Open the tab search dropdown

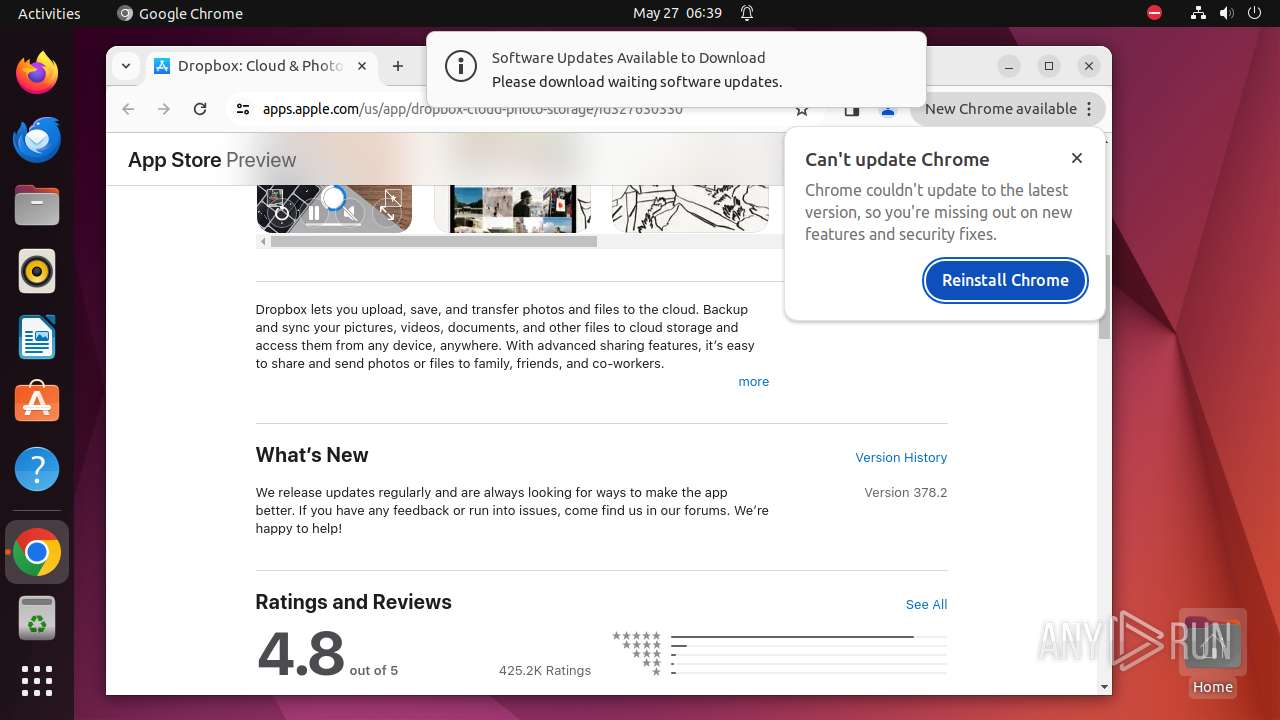tap(125, 66)
